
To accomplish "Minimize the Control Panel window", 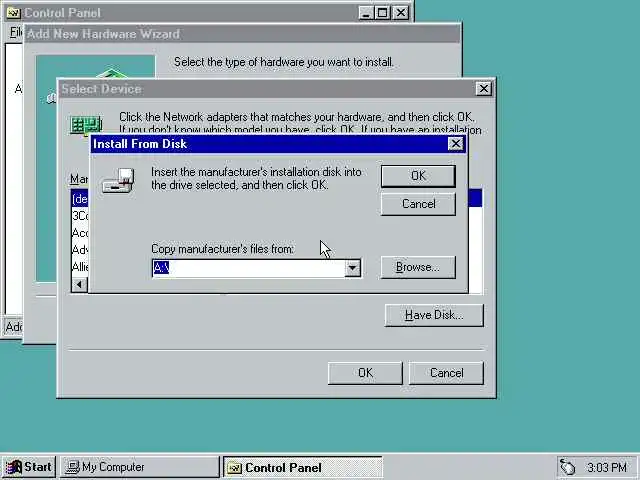I will tap(366, 13).
